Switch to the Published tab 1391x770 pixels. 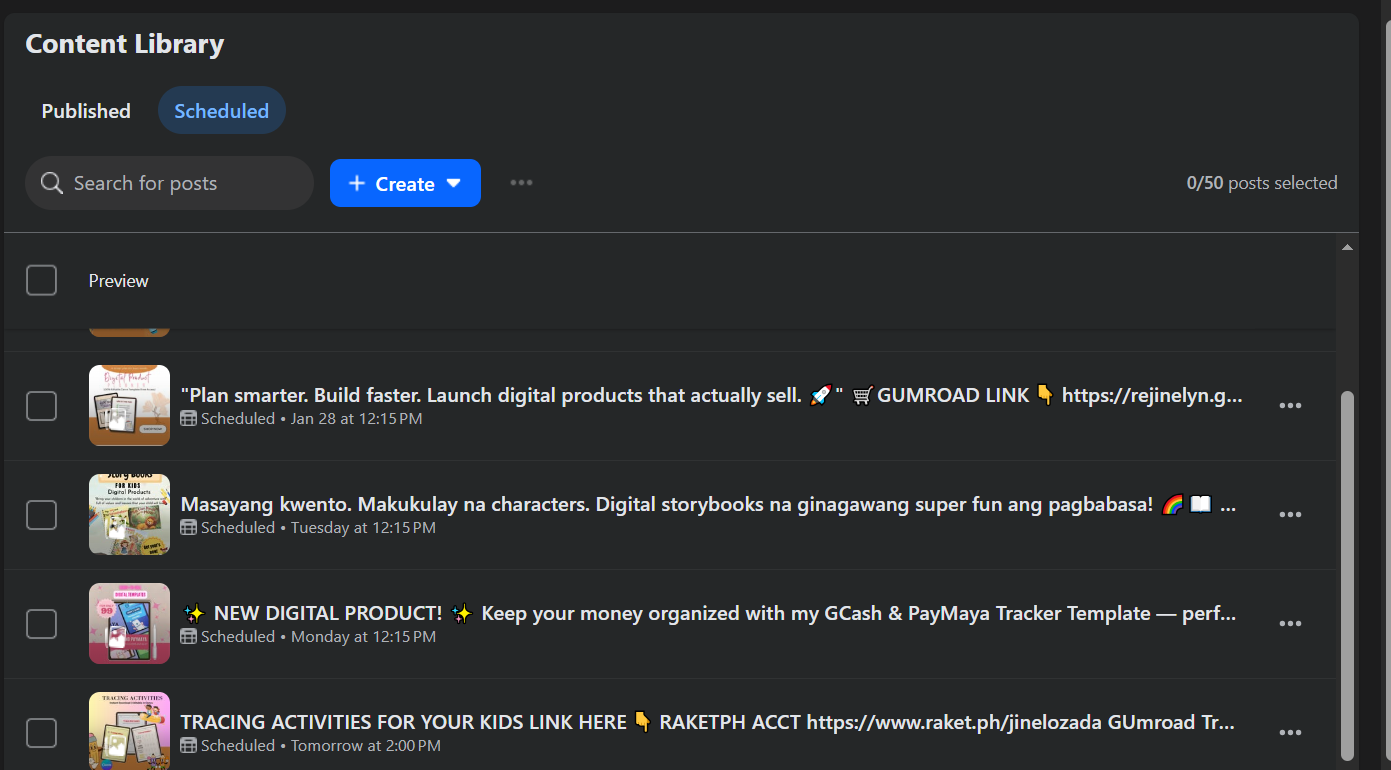coord(86,111)
